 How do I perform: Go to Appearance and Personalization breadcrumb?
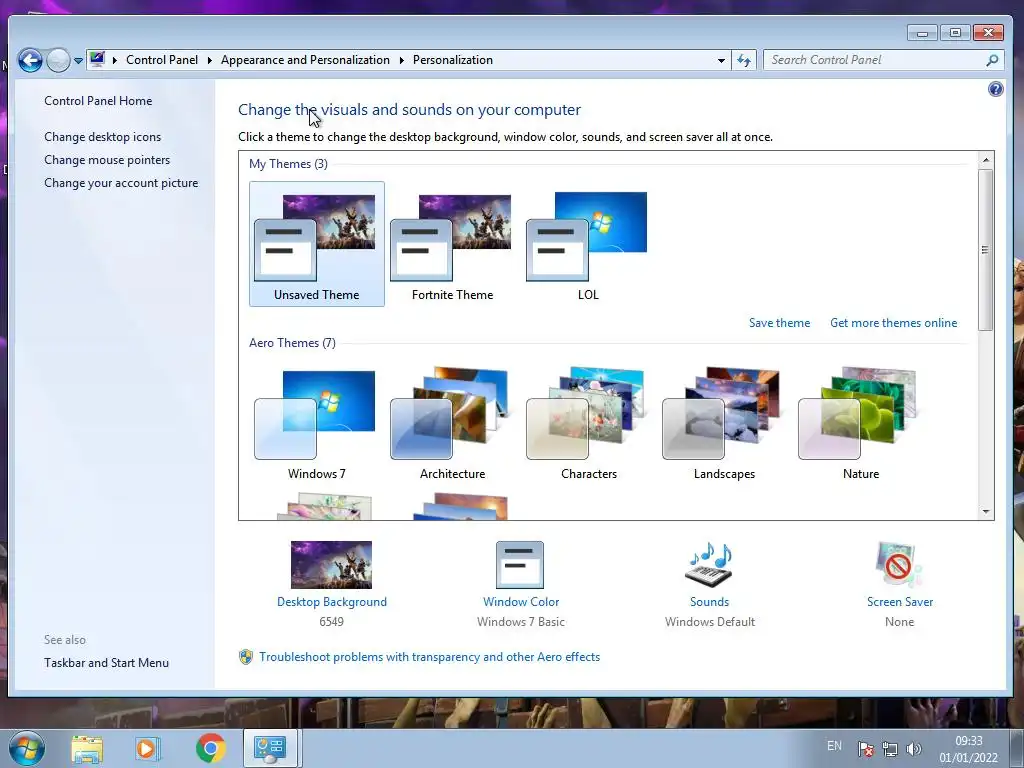click(x=305, y=60)
